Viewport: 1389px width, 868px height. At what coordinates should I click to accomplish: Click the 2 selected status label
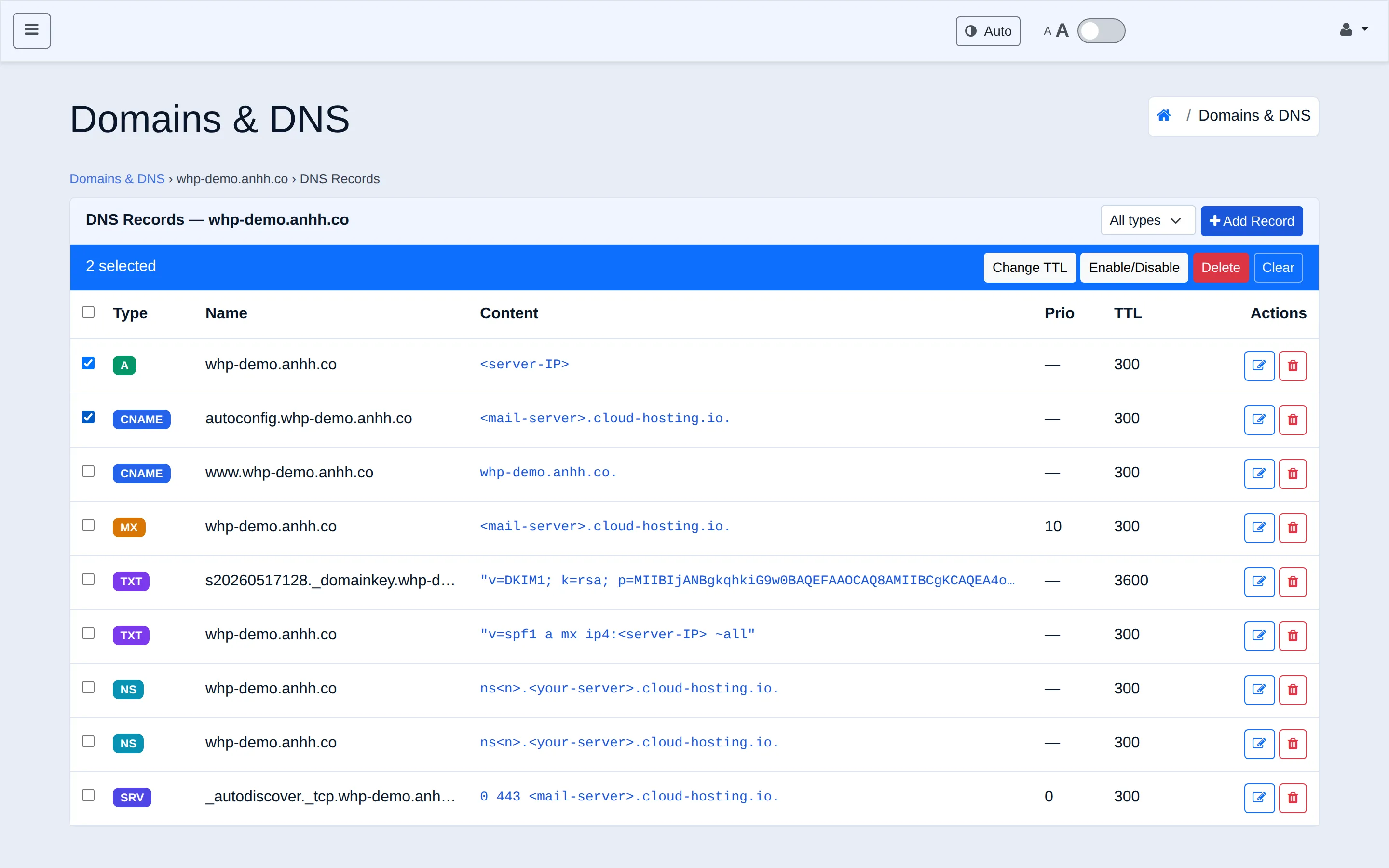point(121,266)
